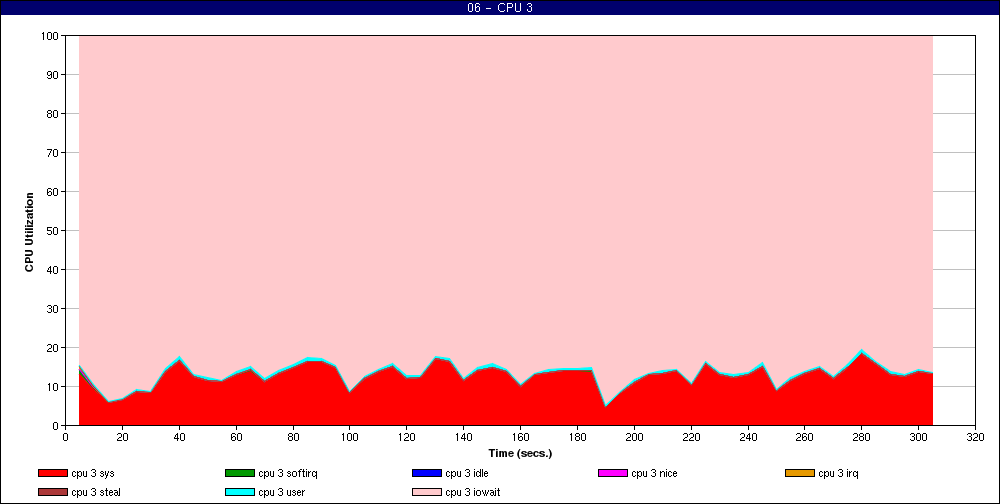This screenshot has width=1000, height=504.
Task: Click the 'Time (secs.)' x-axis label
Action: click(x=520, y=454)
